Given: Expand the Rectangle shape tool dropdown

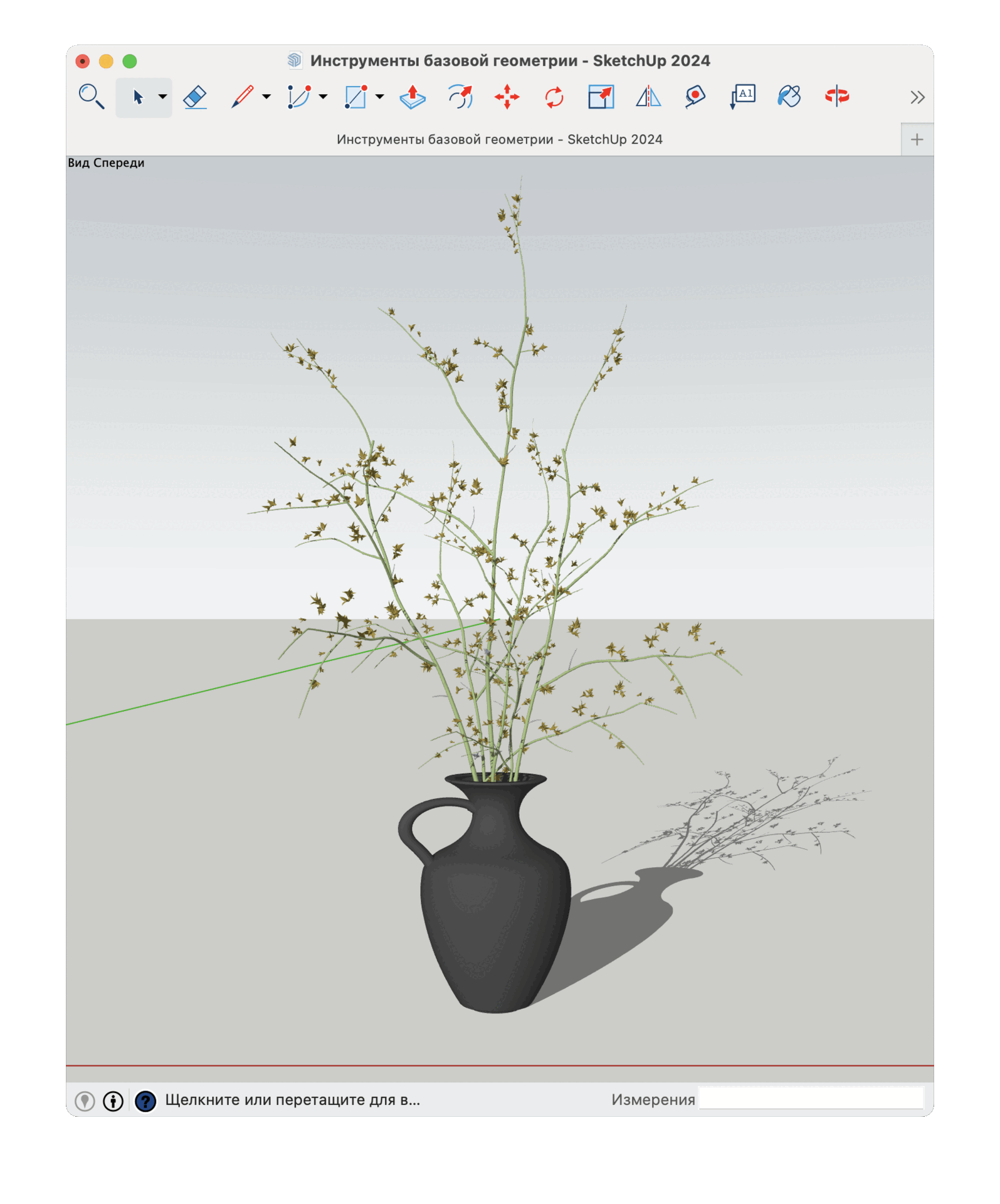Looking at the screenshot, I should click(x=379, y=97).
